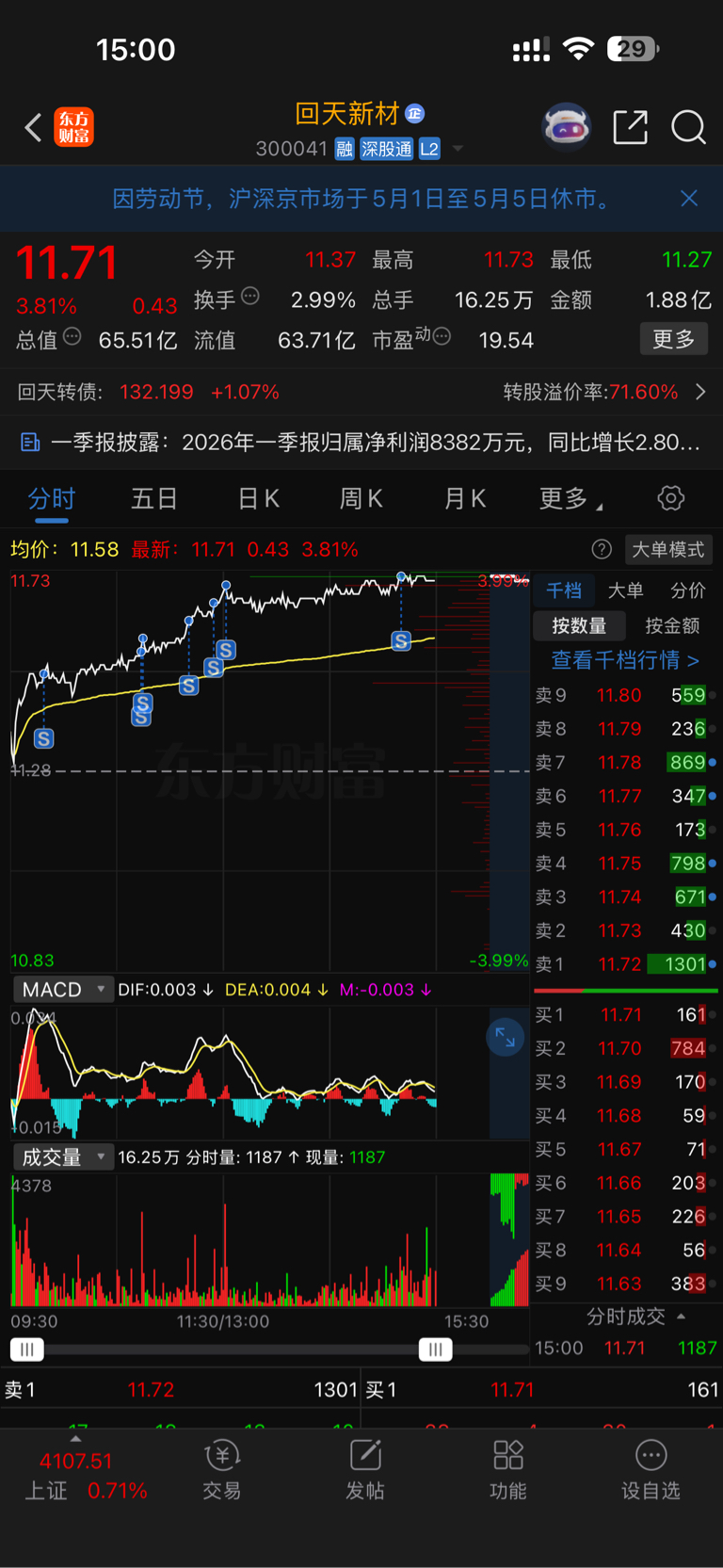Choose 按金额 display mode

(x=672, y=625)
